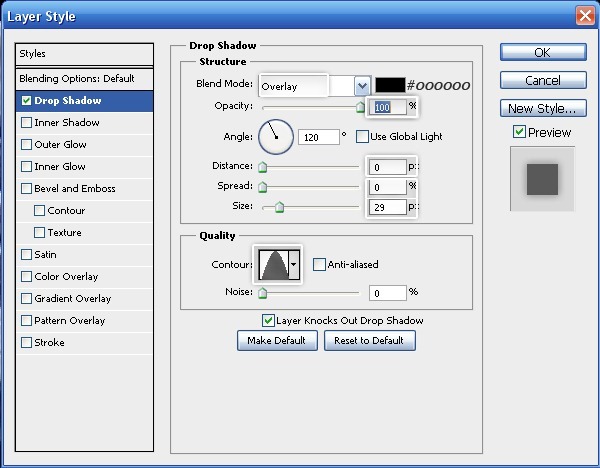
Task: Click Make Default button
Action: [x=278, y=341]
